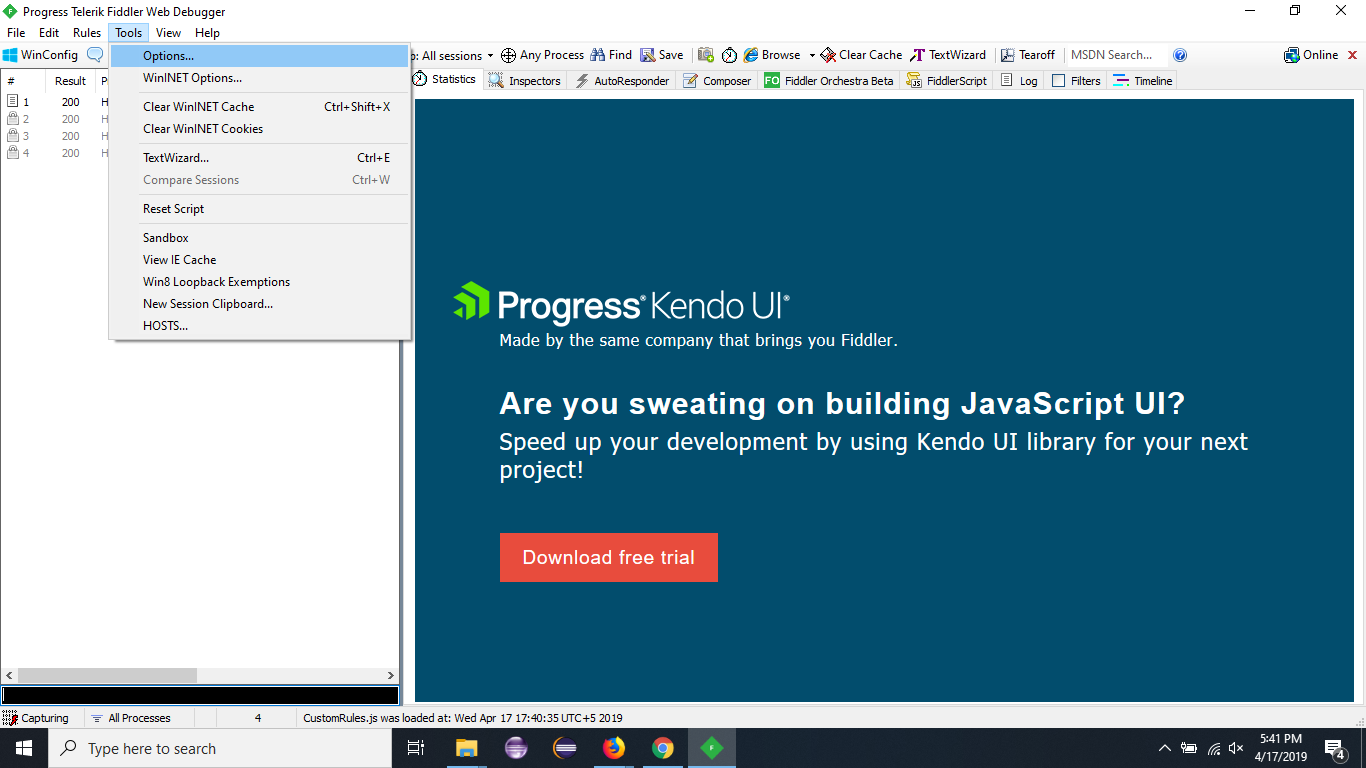
Task: Click the Find binoculars icon
Action: tap(598, 55)
